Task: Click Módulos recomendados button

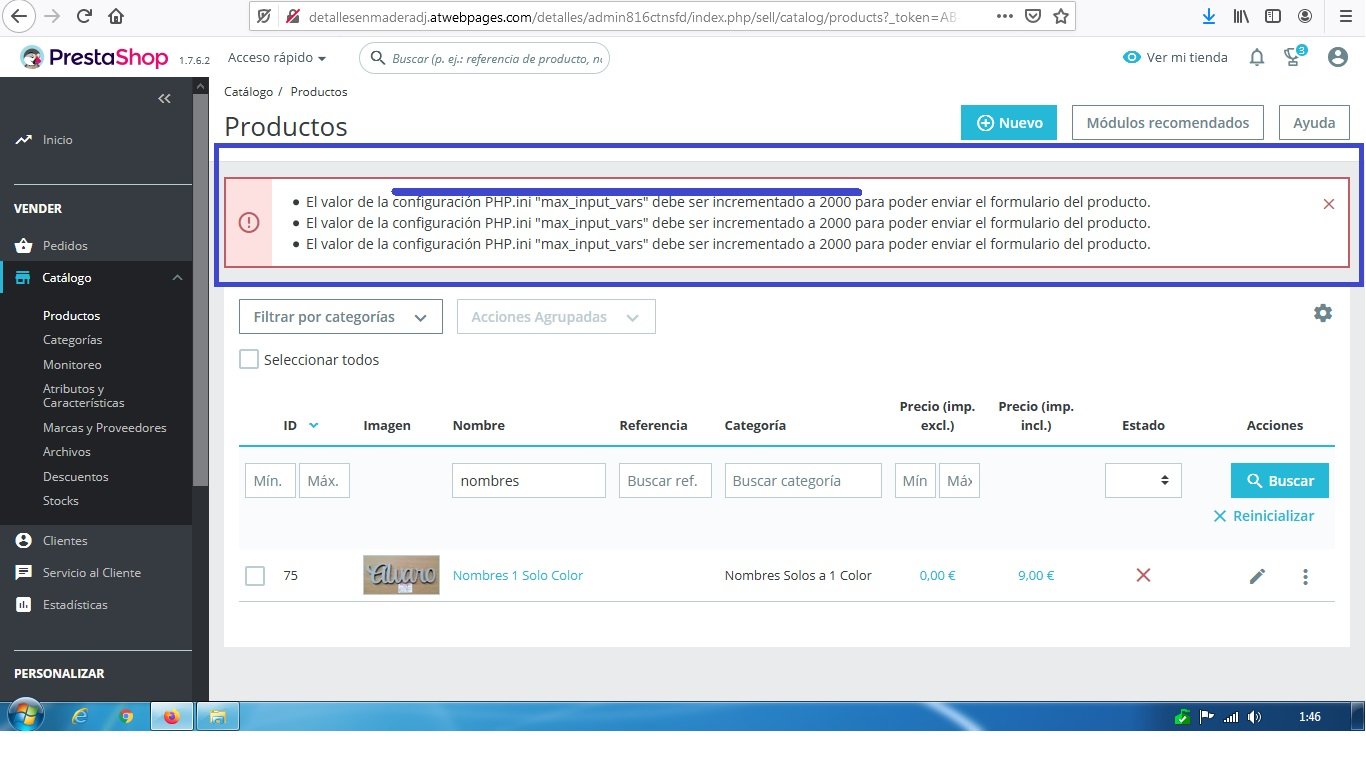Action: (1168, 123)
